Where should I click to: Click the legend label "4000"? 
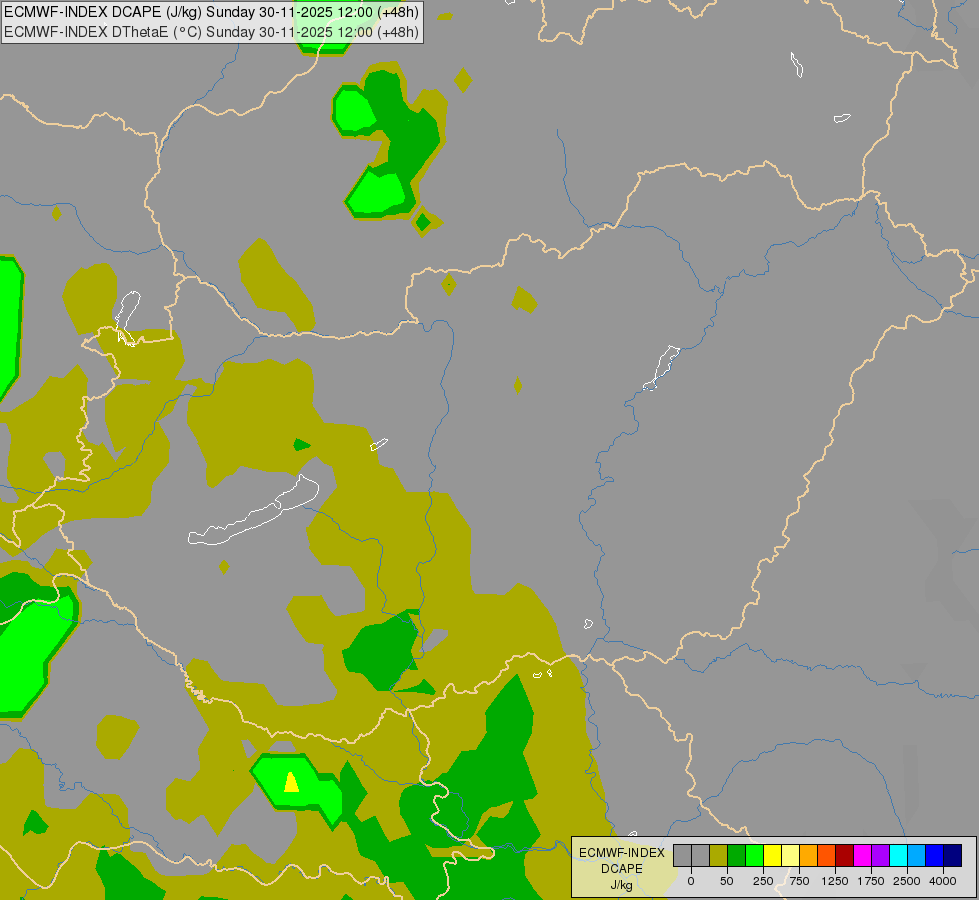click(943, 881)
